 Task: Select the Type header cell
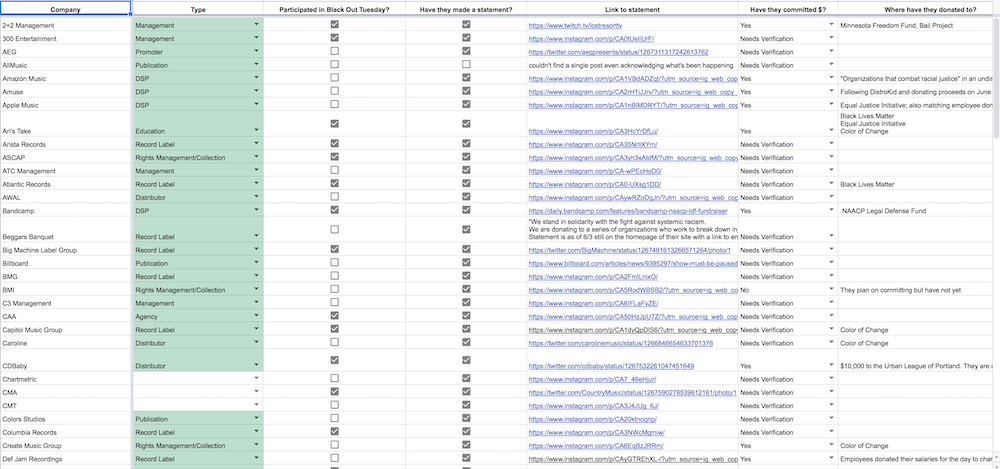(x=198, y=10)
